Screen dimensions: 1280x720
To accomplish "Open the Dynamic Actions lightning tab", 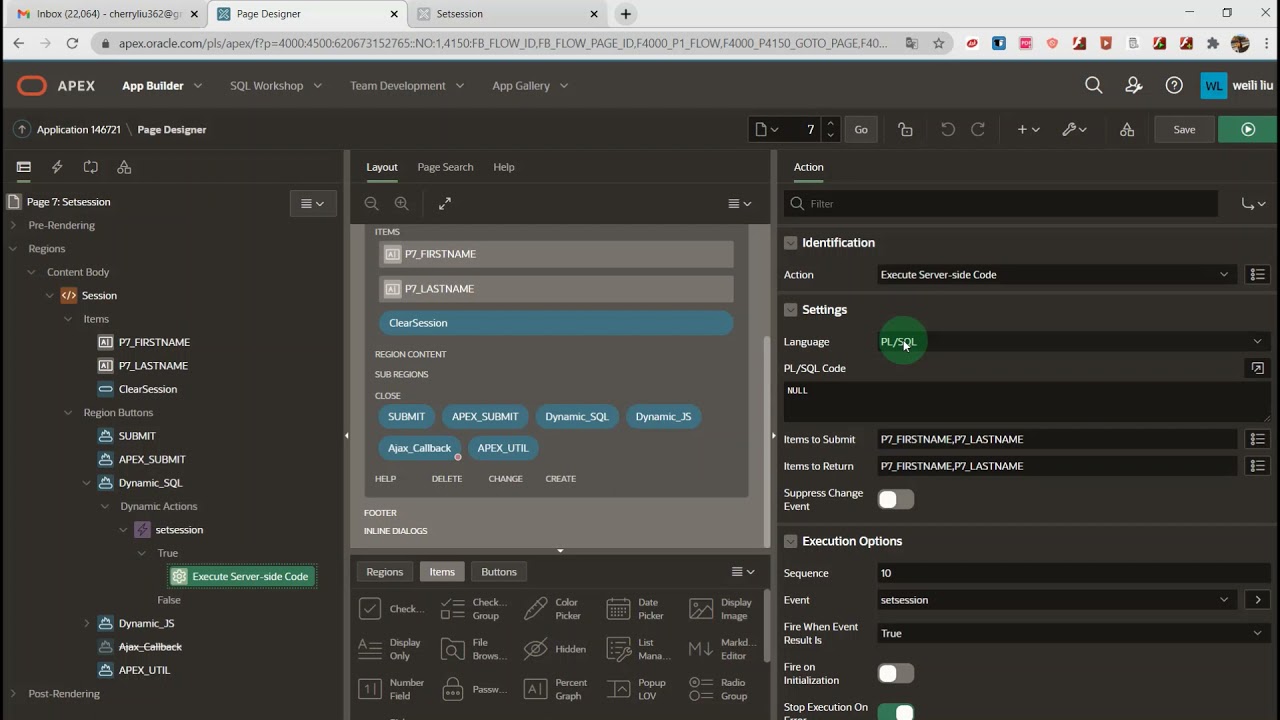I will tap(57, 167).
